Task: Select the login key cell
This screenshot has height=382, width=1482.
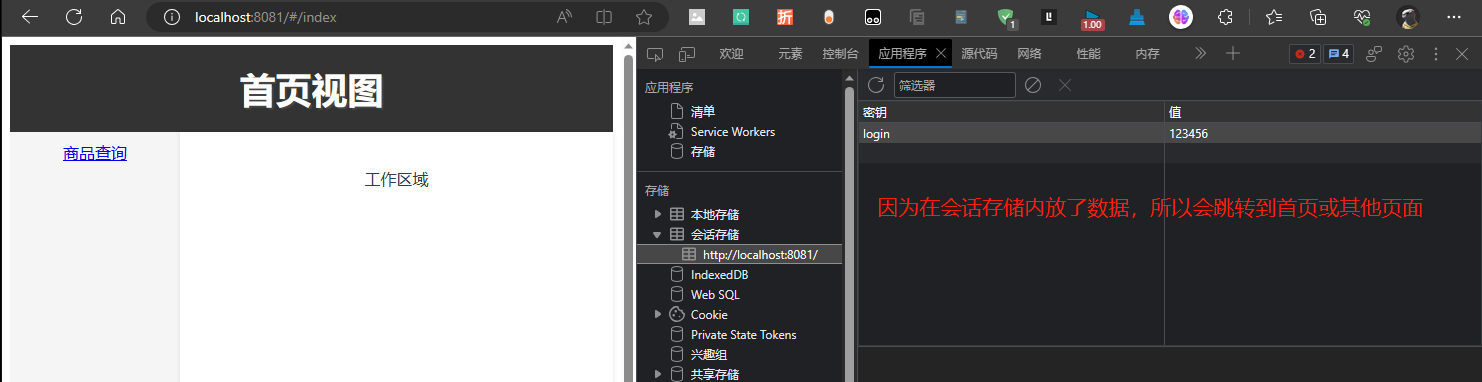Action: 1011,133
